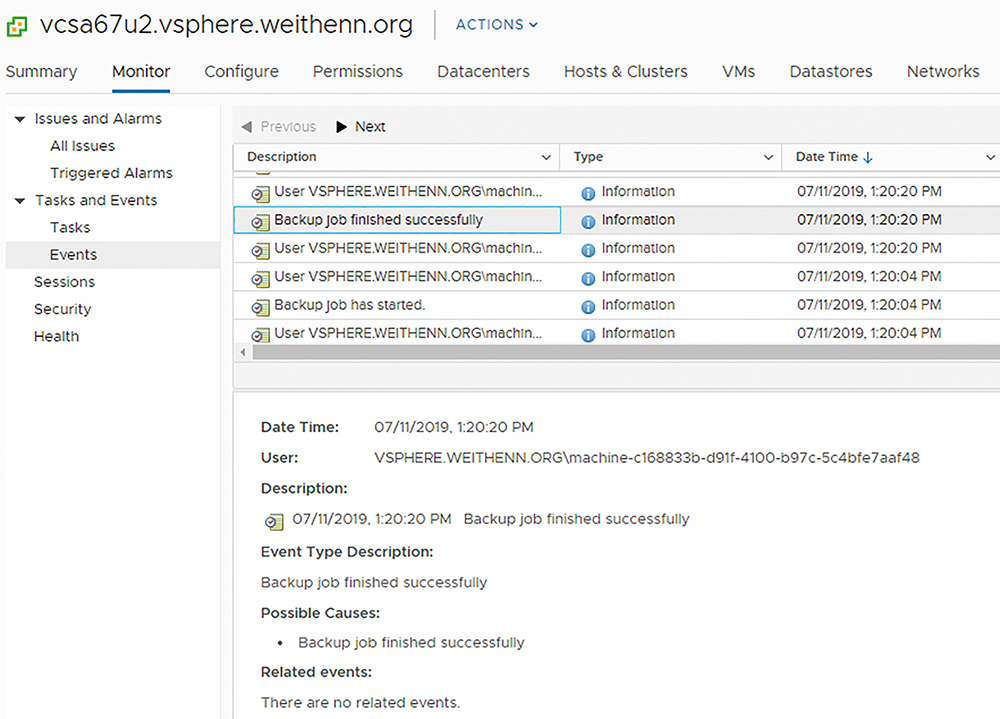Click the info icon on Backup job has started row
The width and height of the screenshot is (1000, 719).
[588, 308]
